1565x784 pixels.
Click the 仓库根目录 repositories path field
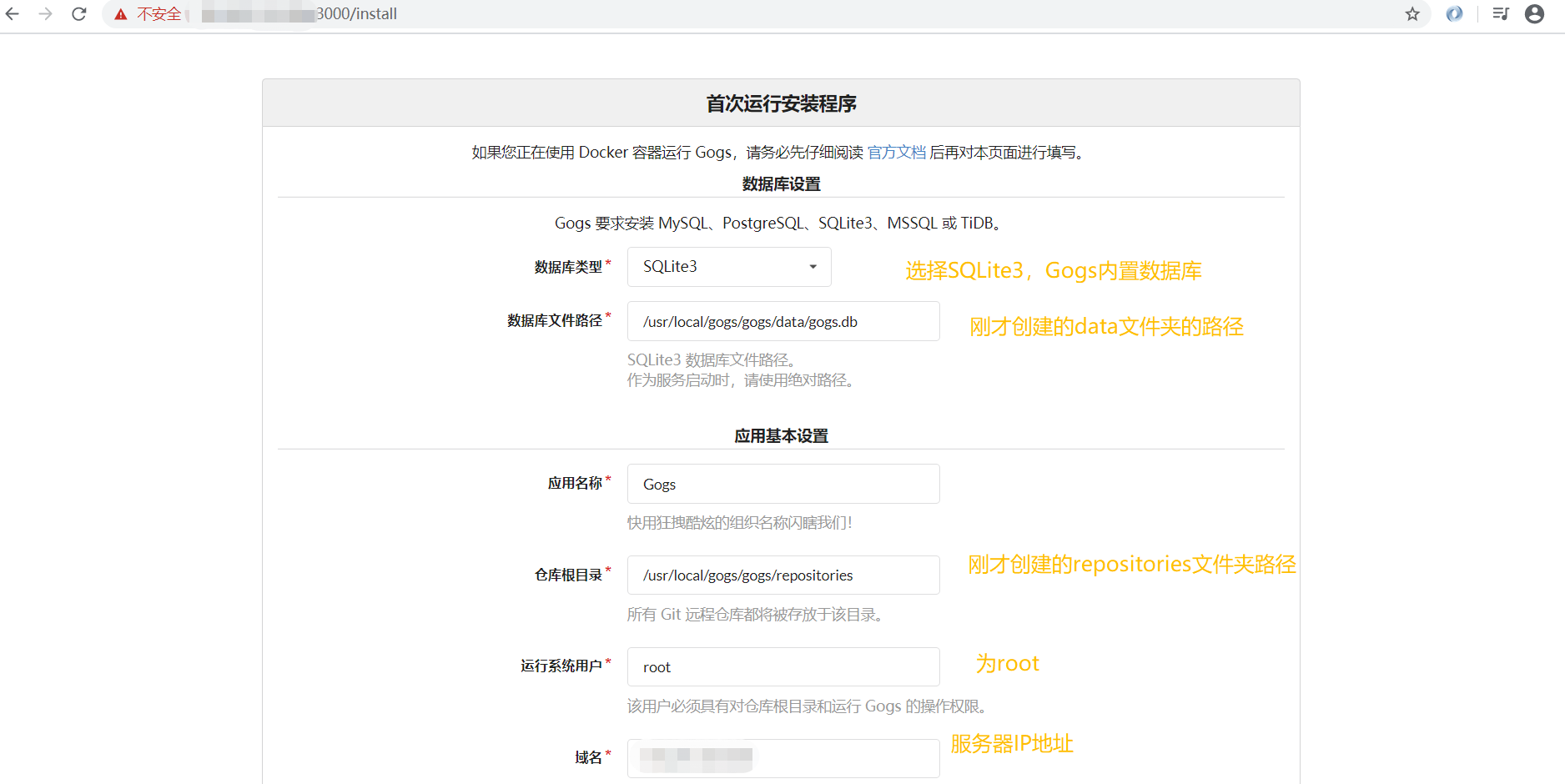(782, 575)
